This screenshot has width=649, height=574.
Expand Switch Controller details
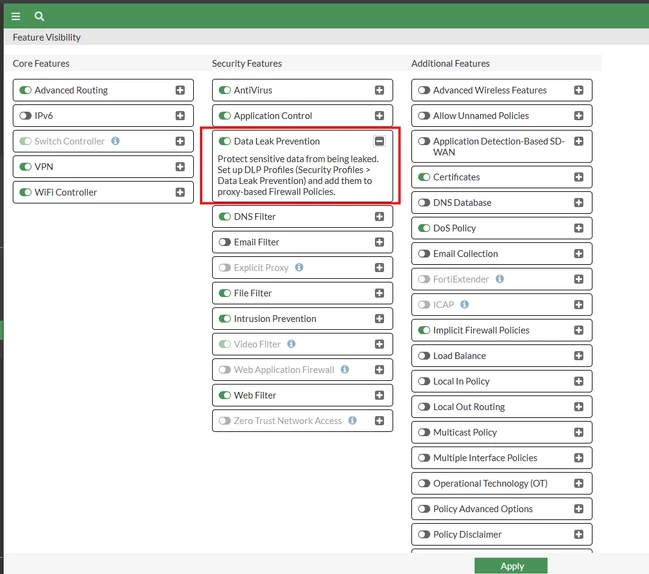tap(180, 141)
